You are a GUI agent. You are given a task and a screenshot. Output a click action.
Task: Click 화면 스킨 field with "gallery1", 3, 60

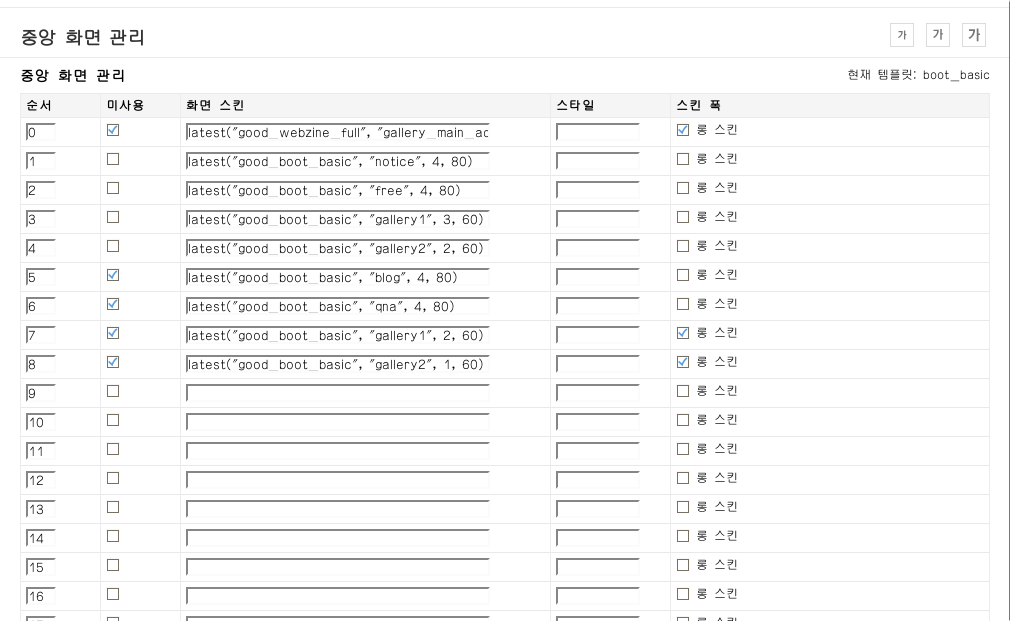(337, 219)
